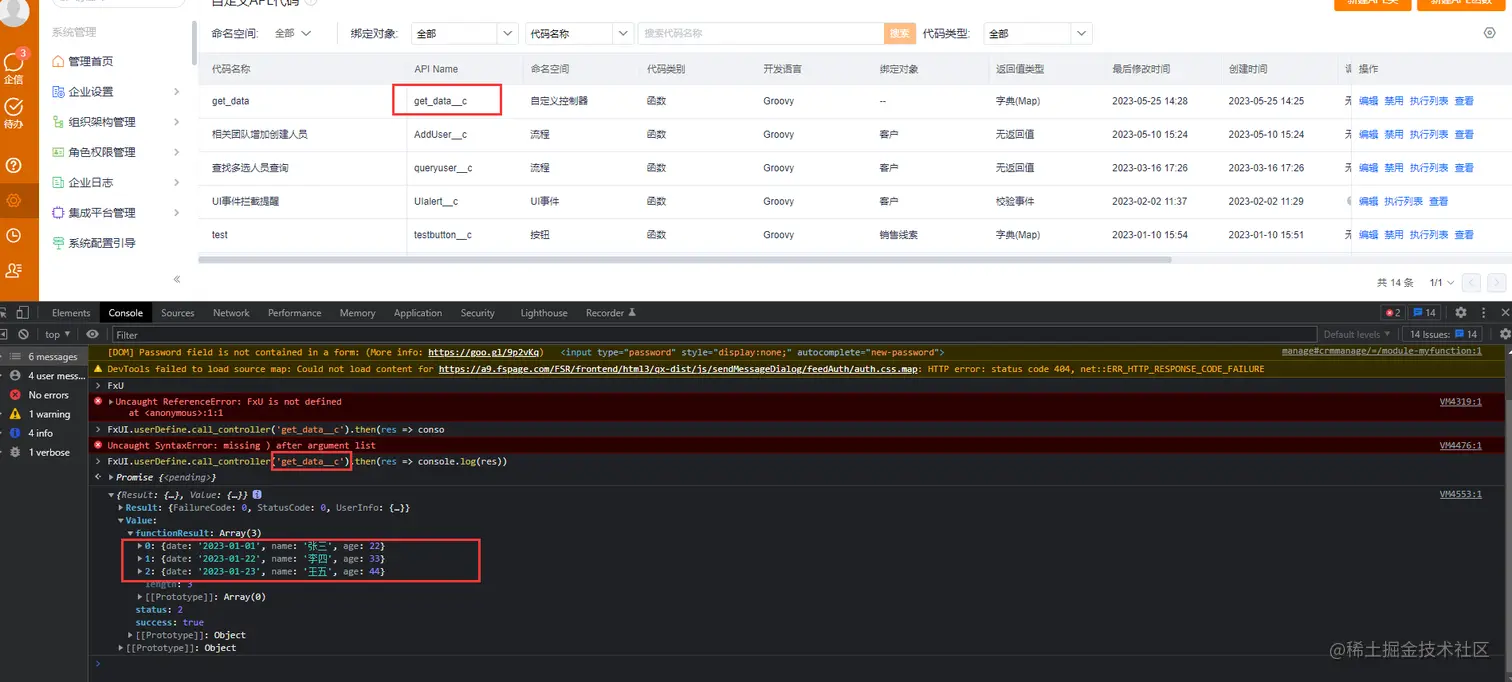Click 禁用 for AddUser__c row
1512x682 pixels.
click(1394, 134)
